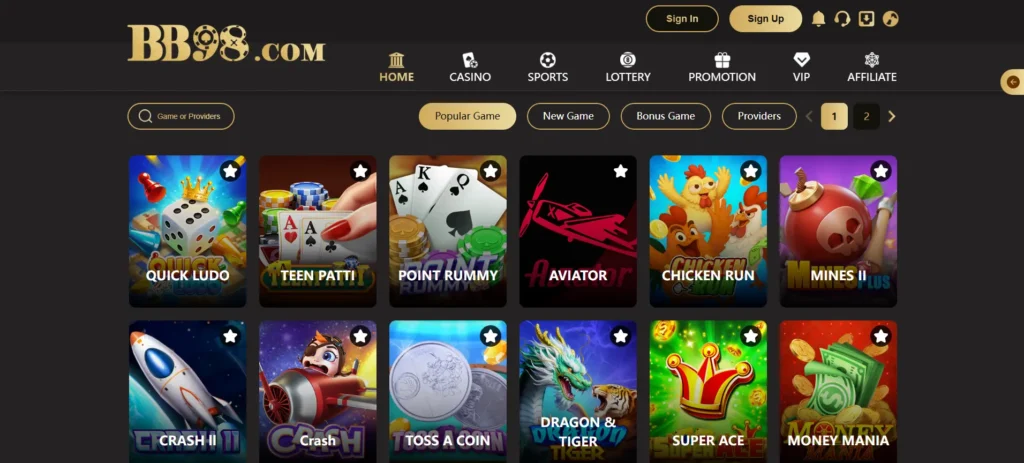Switch to the New Game tab
This screenshot has width=1024, height=463.
(568, 116)
